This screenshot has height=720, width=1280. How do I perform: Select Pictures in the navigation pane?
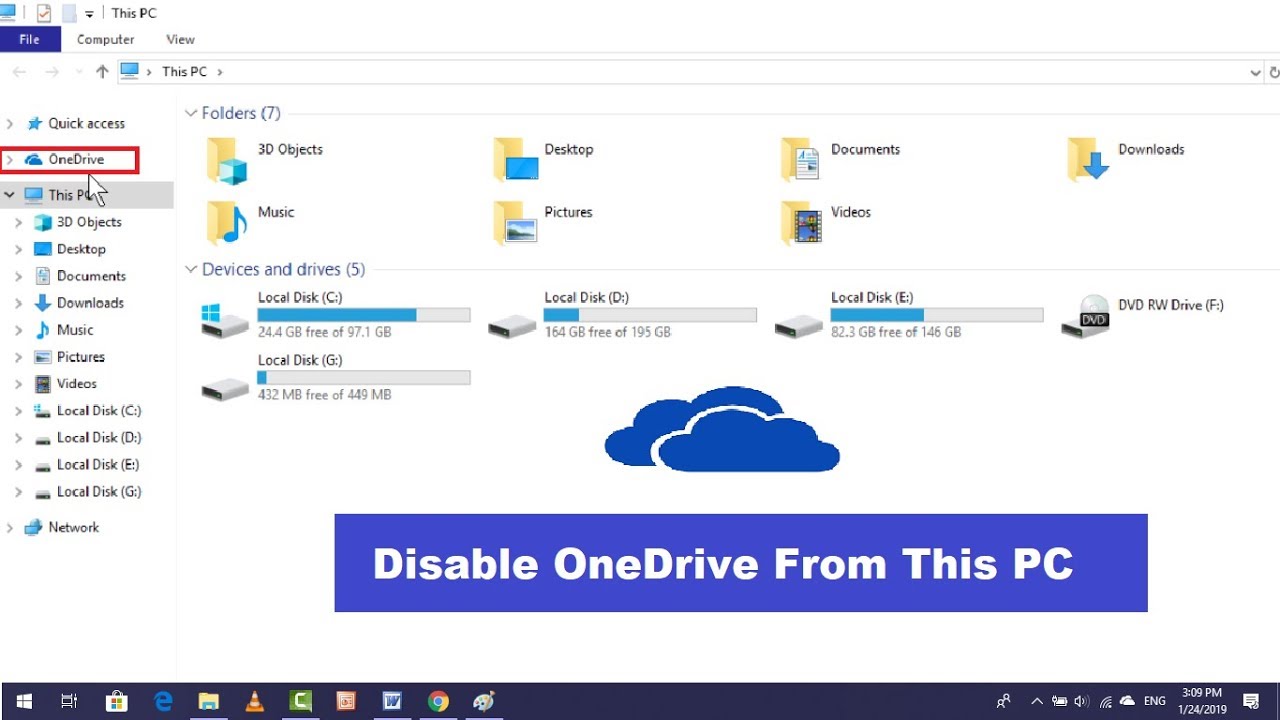click(x=69, y=357)
